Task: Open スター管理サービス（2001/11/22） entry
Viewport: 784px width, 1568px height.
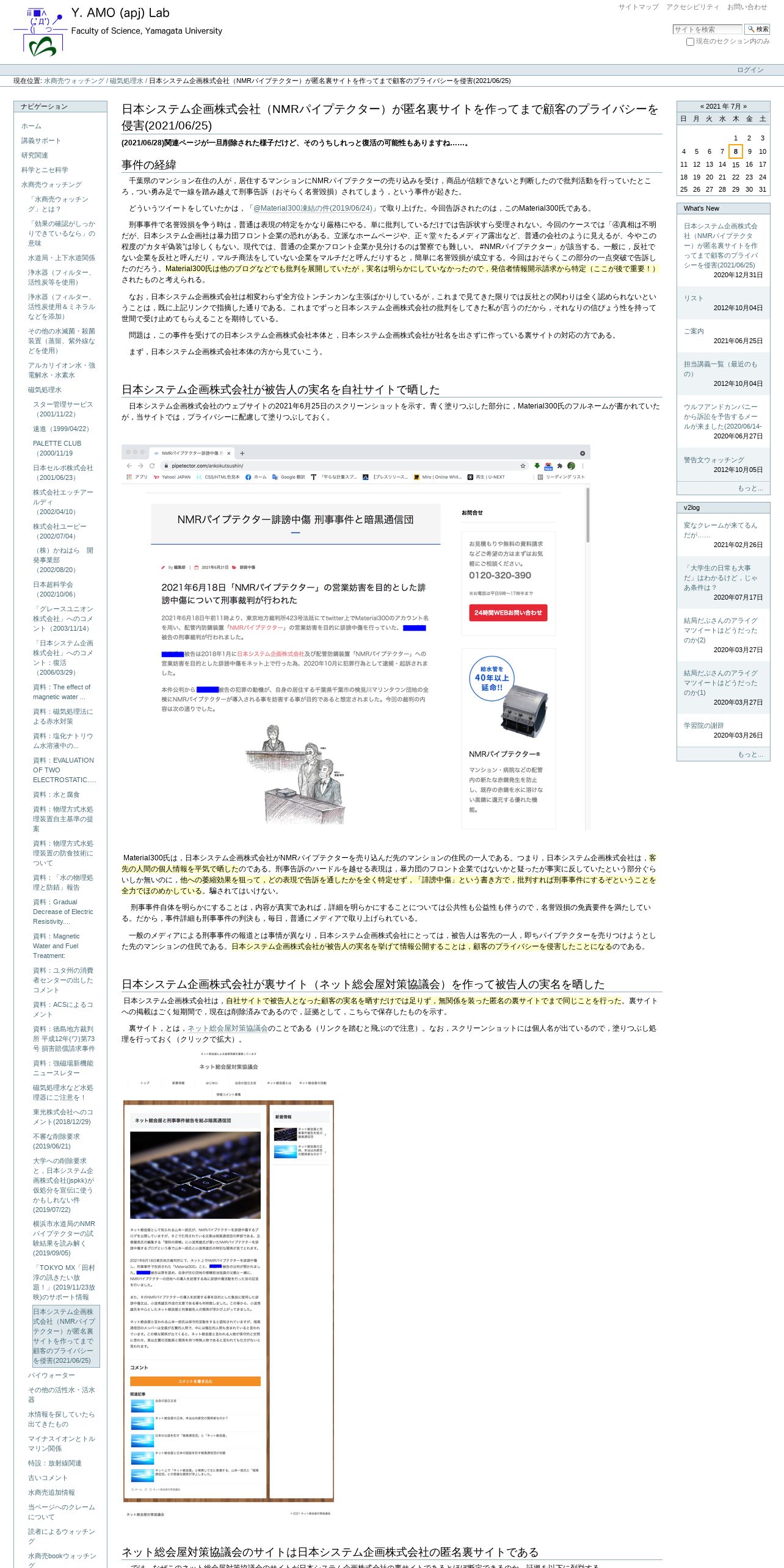Action: pyautogui.click(x=63, y=410)
